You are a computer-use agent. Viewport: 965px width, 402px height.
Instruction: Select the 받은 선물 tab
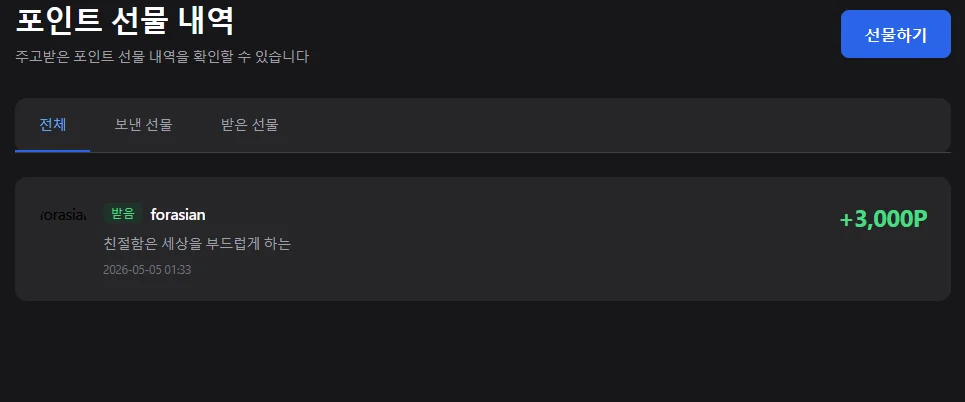[249, 125]
